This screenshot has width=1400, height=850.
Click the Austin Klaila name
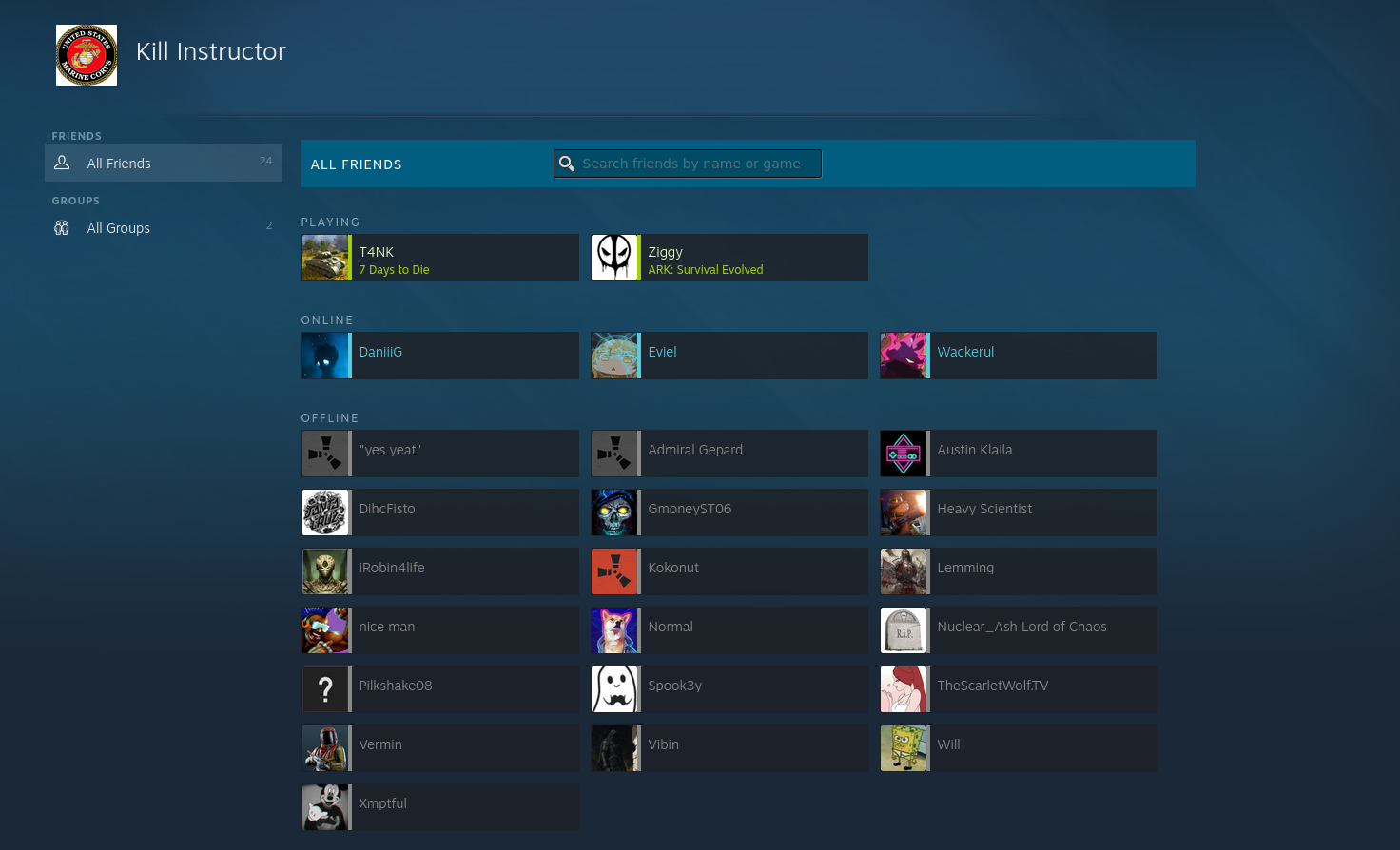tap(975, 450)
